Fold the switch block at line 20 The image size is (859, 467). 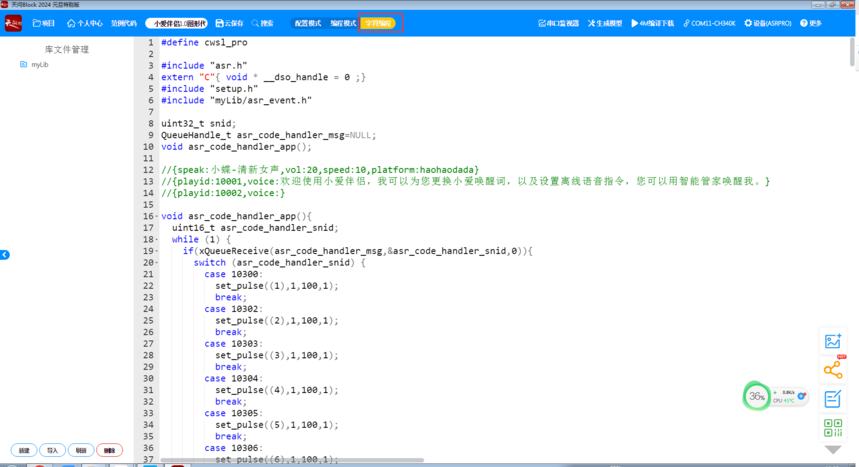point(157,263)
